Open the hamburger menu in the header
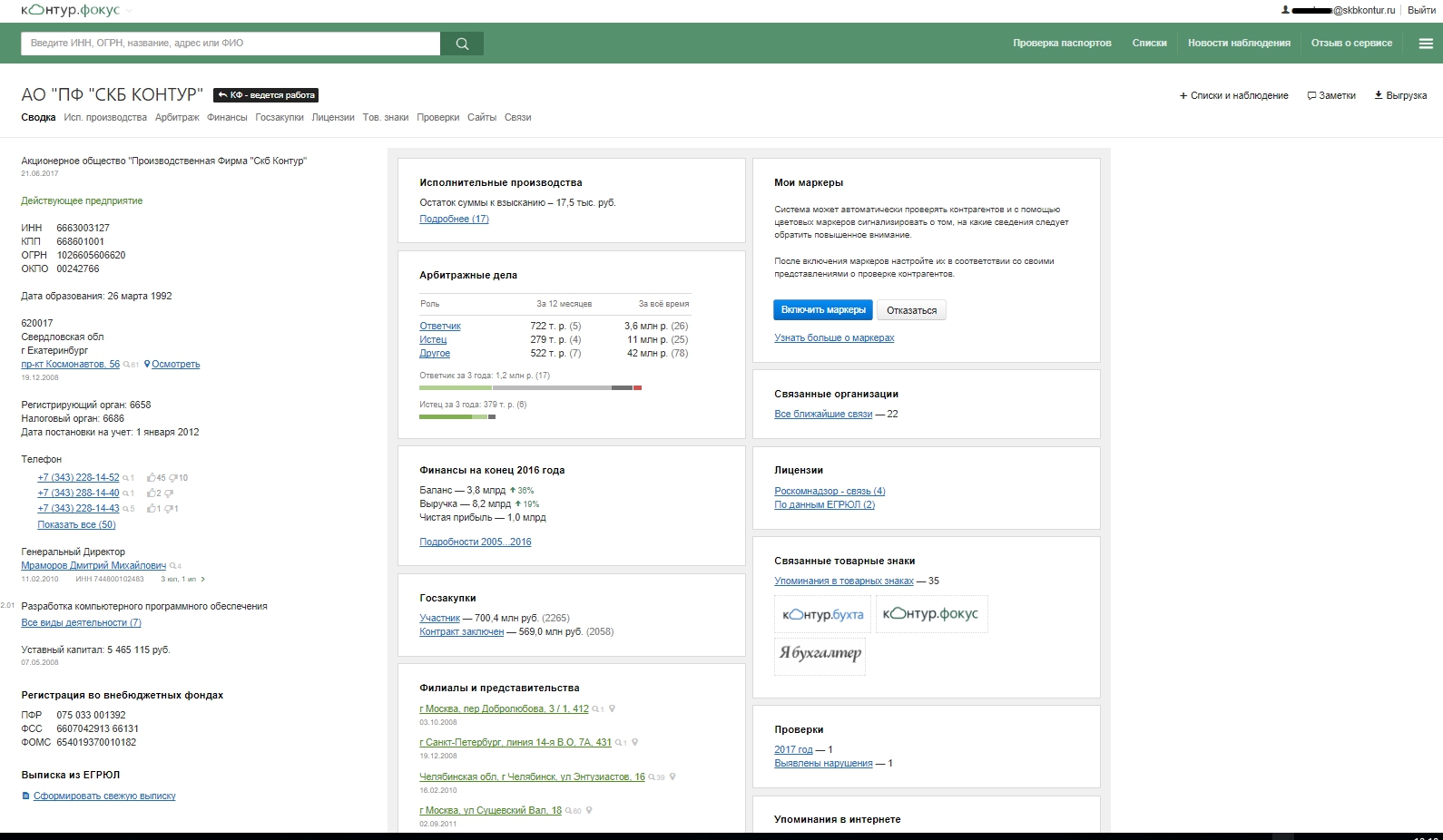 1426,44
